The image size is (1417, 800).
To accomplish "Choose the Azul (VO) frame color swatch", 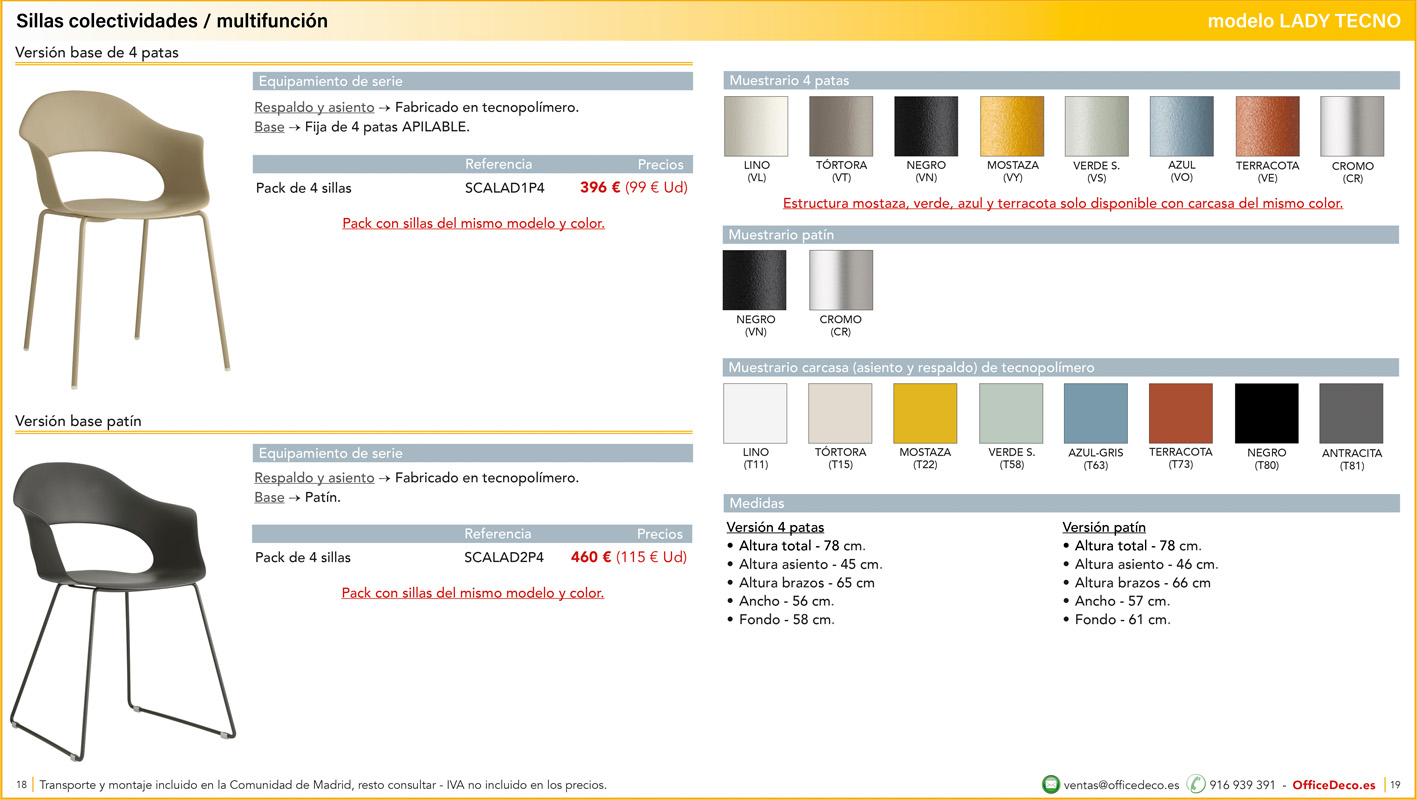I will pyautogui.click(x=1181, y=127).
